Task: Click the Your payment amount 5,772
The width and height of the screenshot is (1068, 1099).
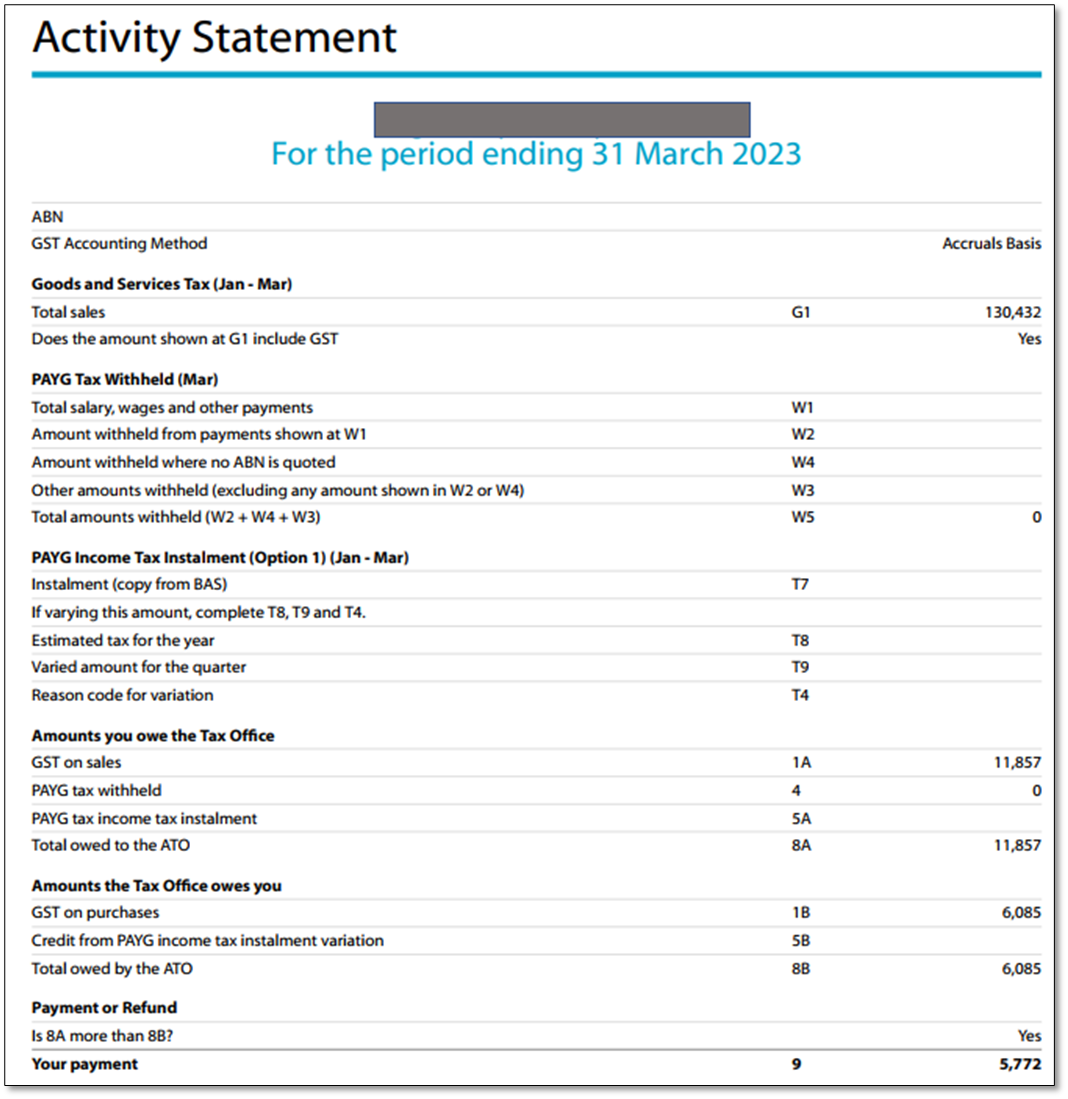Action: (1021, 1064)
